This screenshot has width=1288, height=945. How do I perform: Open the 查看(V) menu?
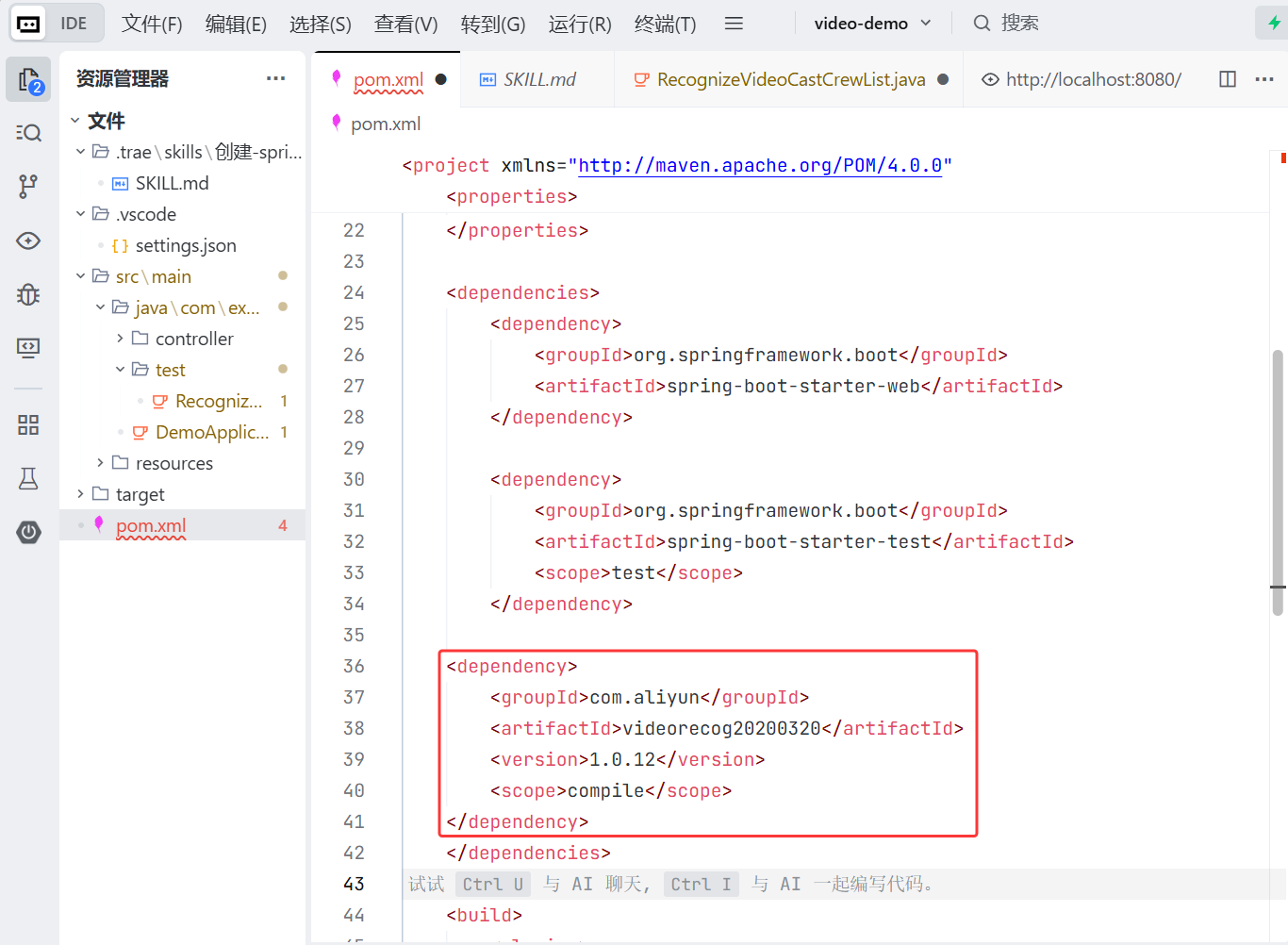click(405, 24)
